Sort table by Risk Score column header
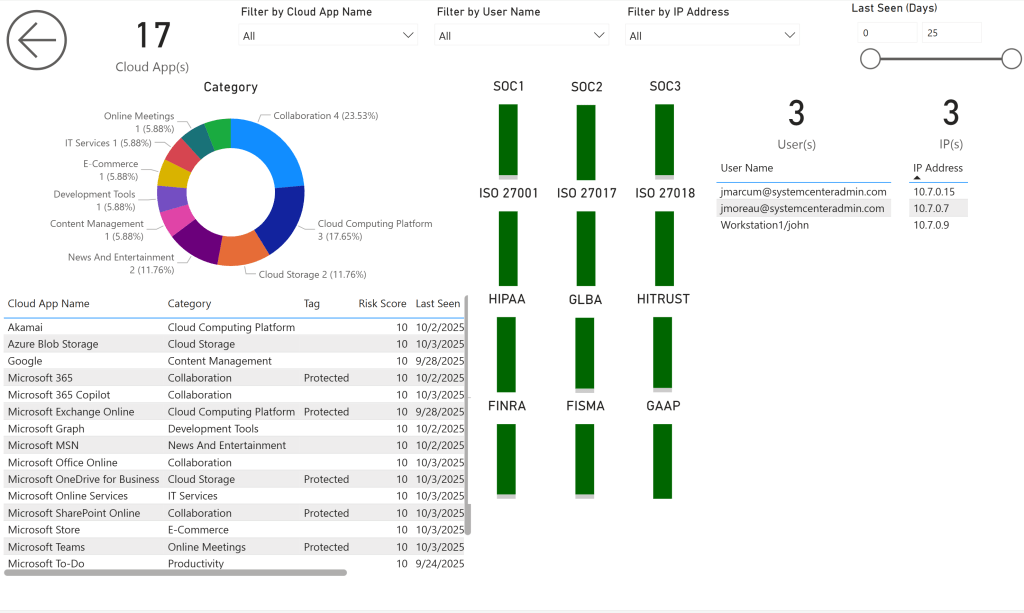The height and width of the screenshot is (613, 1024). tap(382, 304)
